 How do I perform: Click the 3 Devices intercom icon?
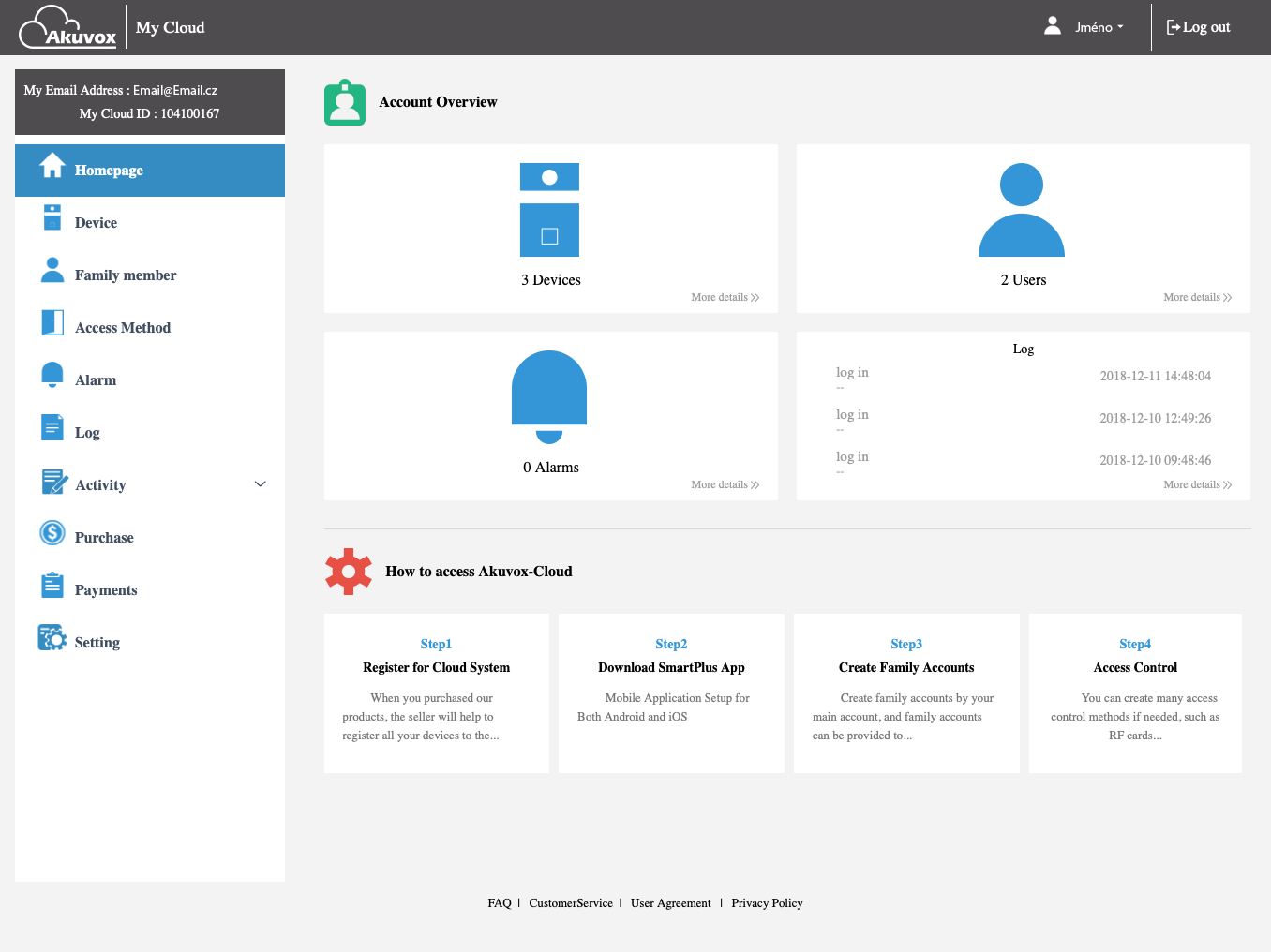[549, 210]
